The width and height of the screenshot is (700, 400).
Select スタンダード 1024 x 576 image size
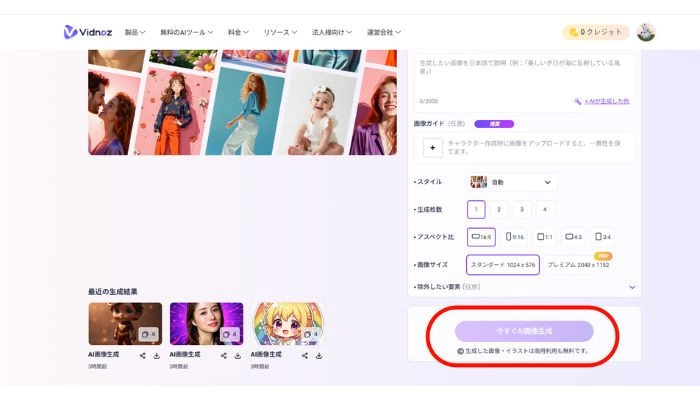(x=503, y=265)
